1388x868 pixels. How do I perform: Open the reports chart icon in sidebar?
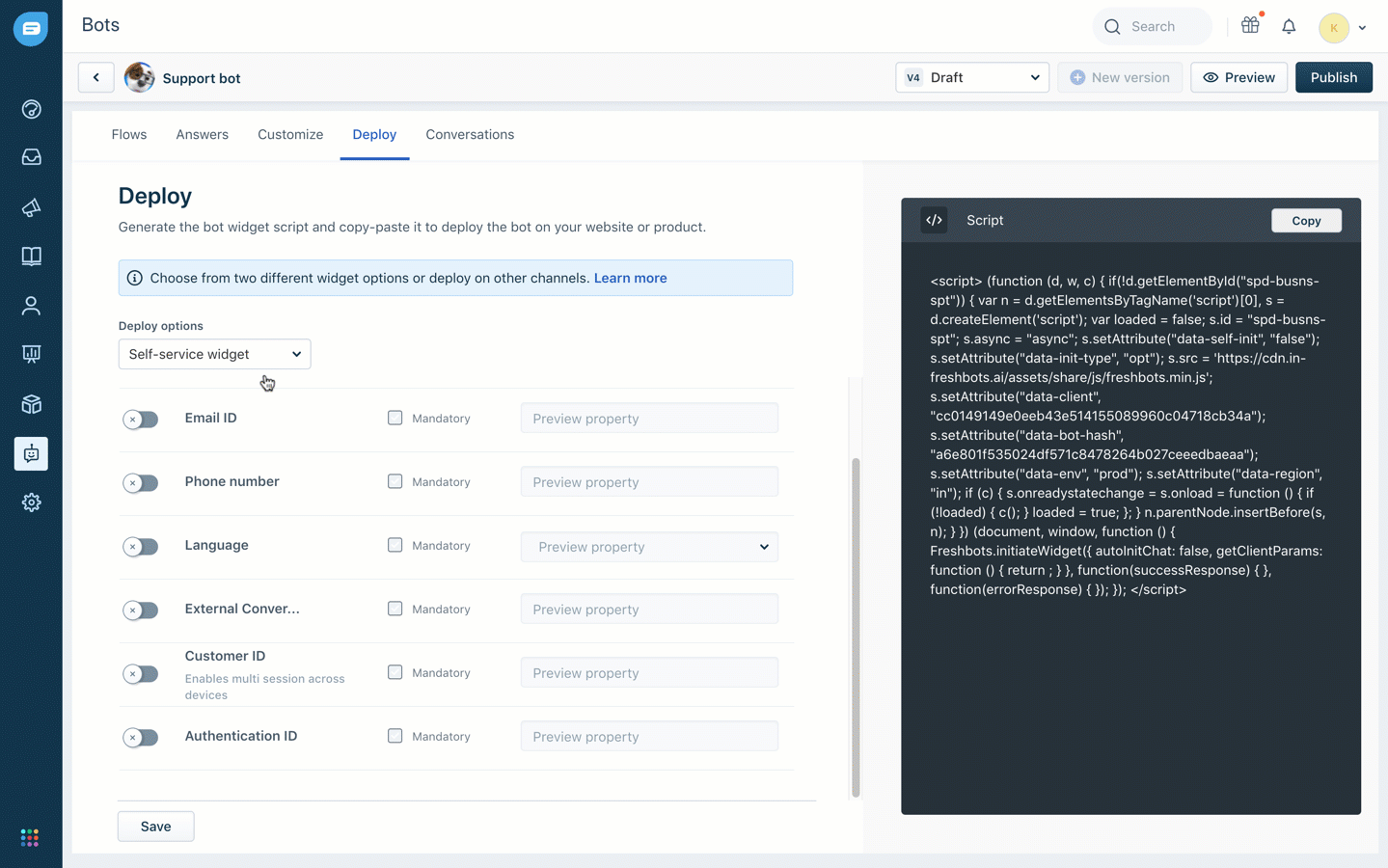coord(31,354)
